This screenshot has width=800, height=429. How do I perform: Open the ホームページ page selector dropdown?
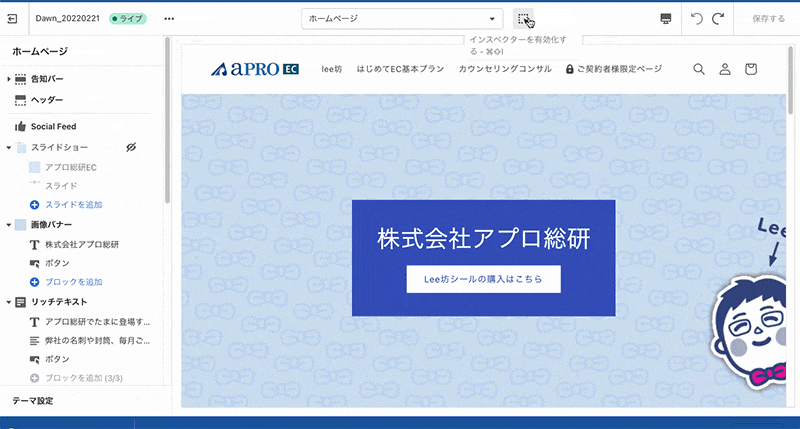pyautogui.click(x=402, y=19)
